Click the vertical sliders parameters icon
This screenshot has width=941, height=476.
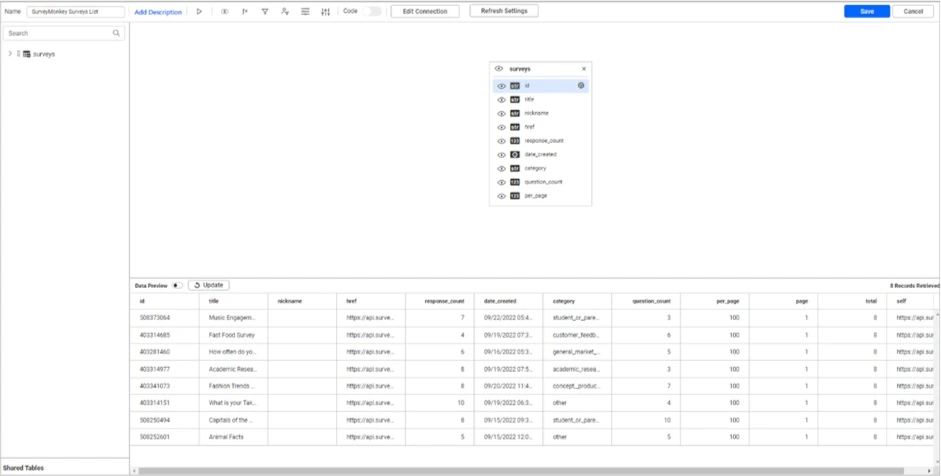[325, 11]
